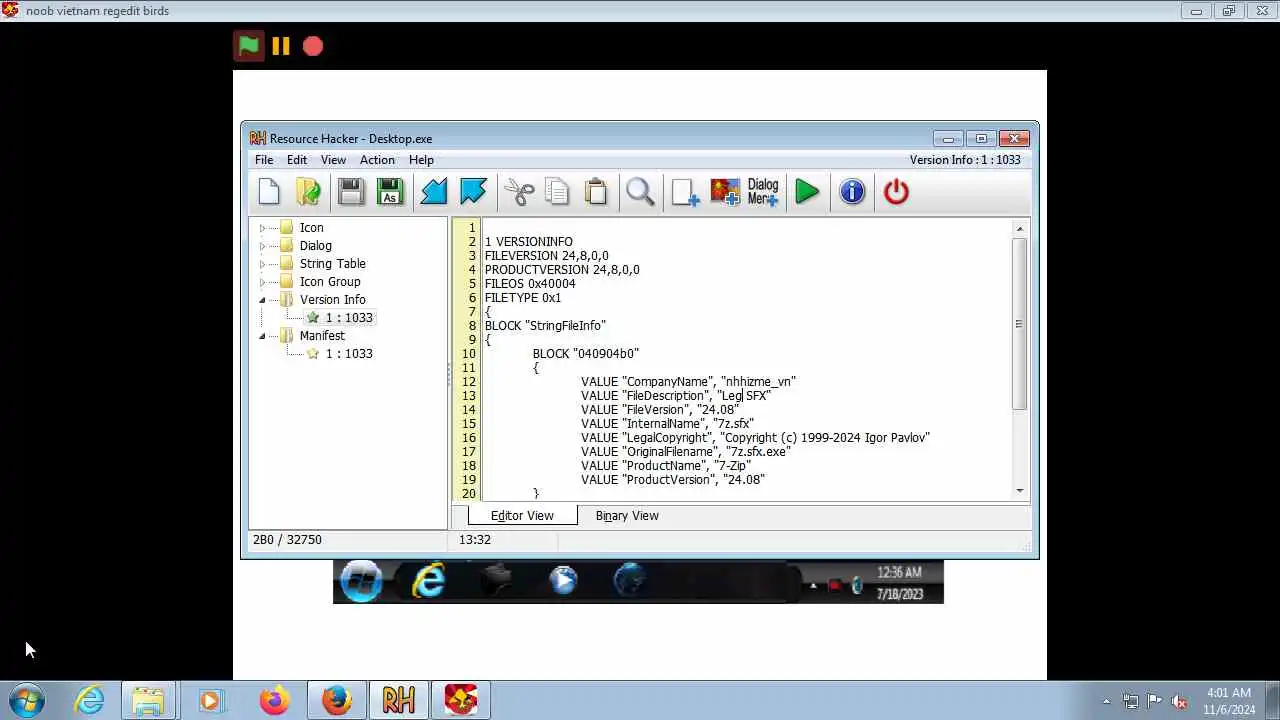Screen dimensions: 1280x720
Task: Open the Help menu
Action: pyautogui.click(x=421, y=160)
